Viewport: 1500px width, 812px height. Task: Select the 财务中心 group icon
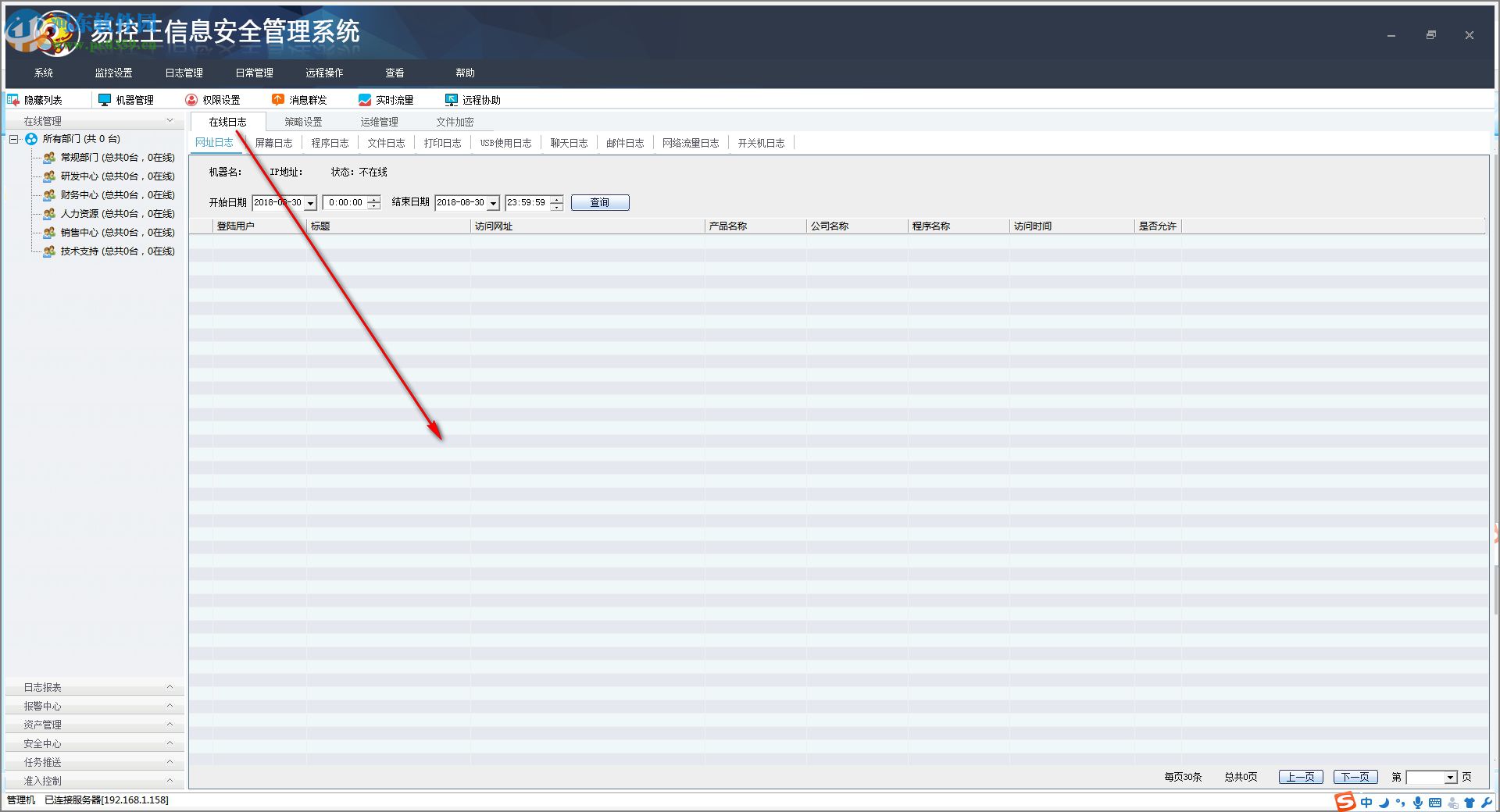(x=49, y=195)
